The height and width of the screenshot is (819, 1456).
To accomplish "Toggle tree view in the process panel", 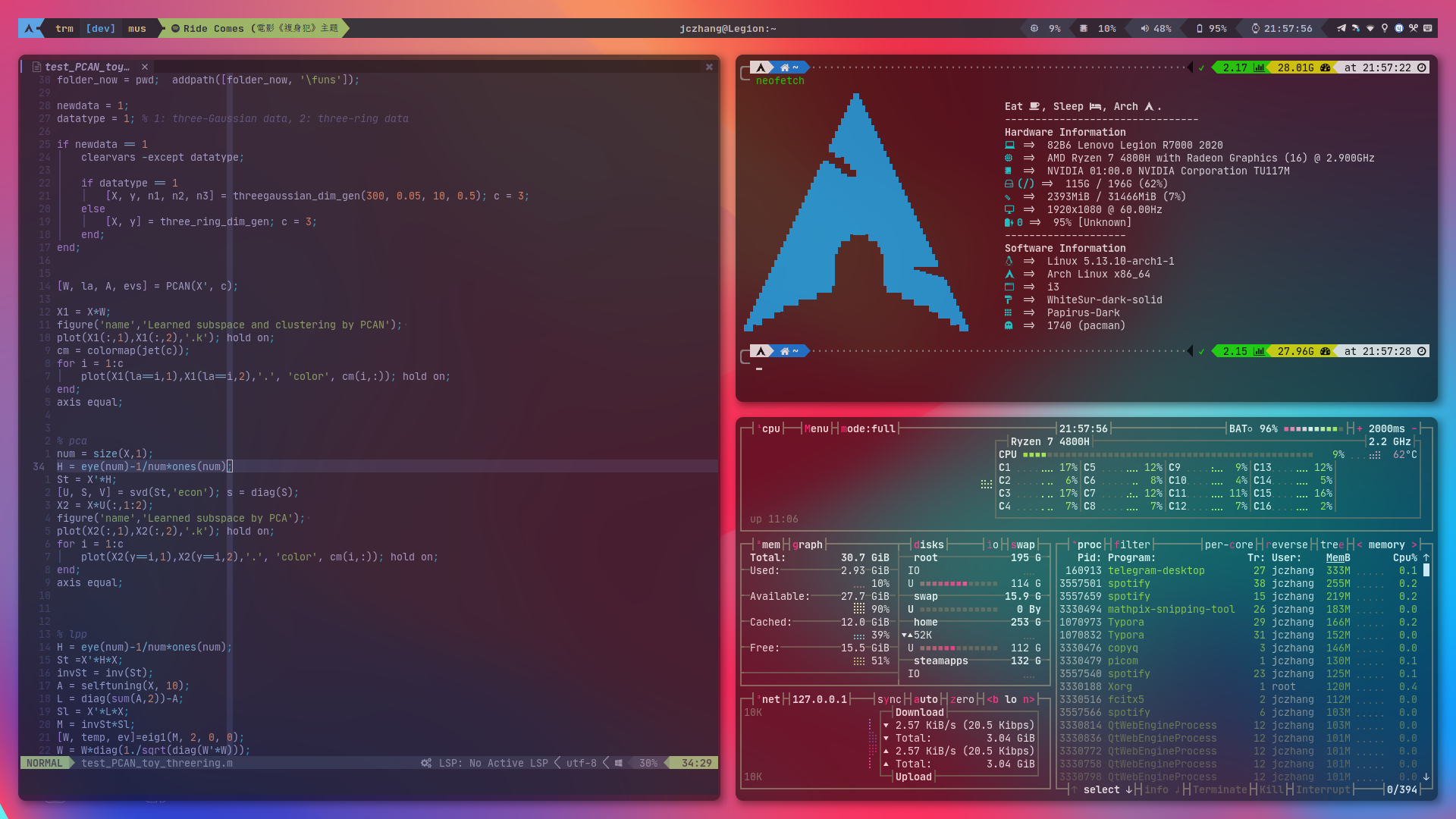I will click(x=1332, y=544).
